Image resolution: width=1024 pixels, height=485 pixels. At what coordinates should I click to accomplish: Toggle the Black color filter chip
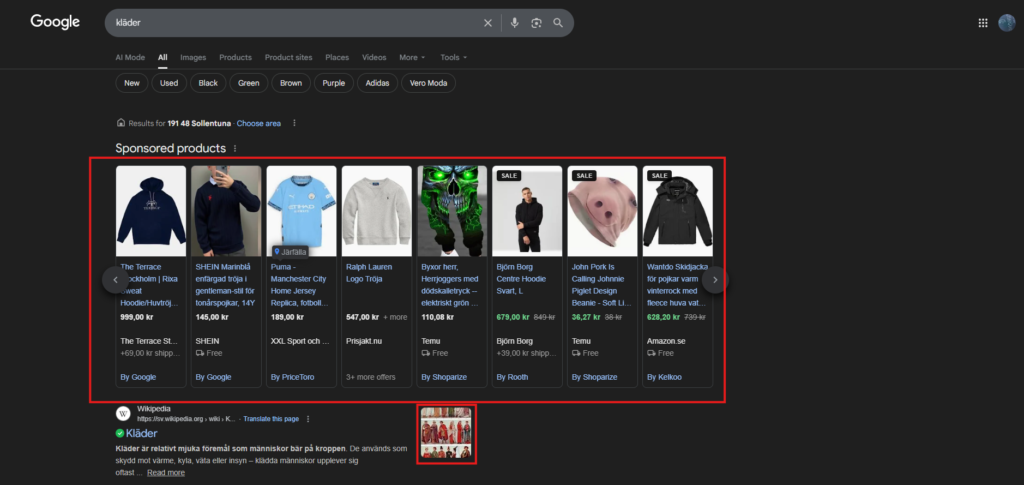[208, 83]
